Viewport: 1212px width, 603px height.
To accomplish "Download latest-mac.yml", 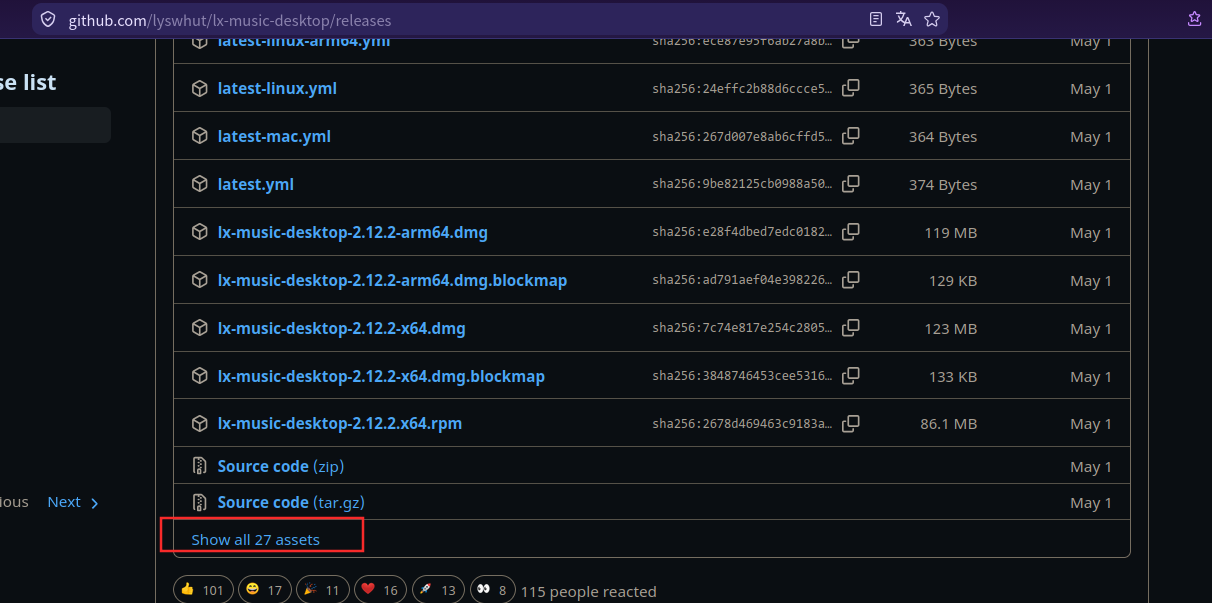I will (x=274, y=136).
